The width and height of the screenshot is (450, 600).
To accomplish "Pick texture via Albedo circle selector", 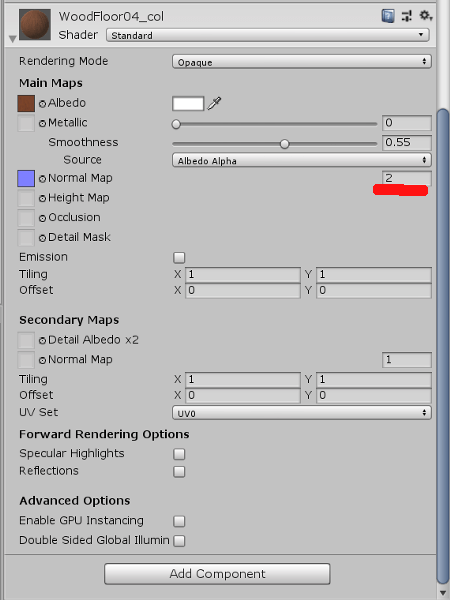I will pos(42,104).
